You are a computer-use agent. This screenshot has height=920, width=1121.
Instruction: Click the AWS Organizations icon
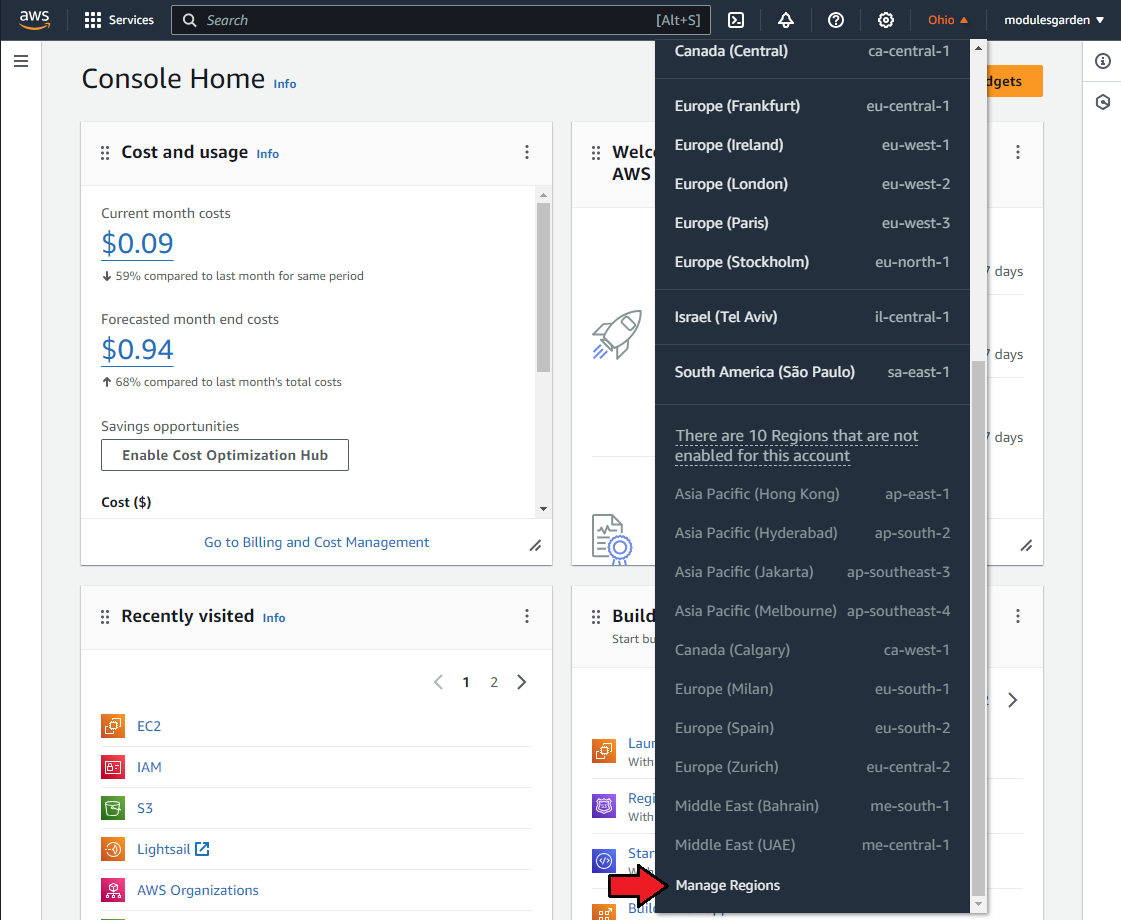(113, 890)
